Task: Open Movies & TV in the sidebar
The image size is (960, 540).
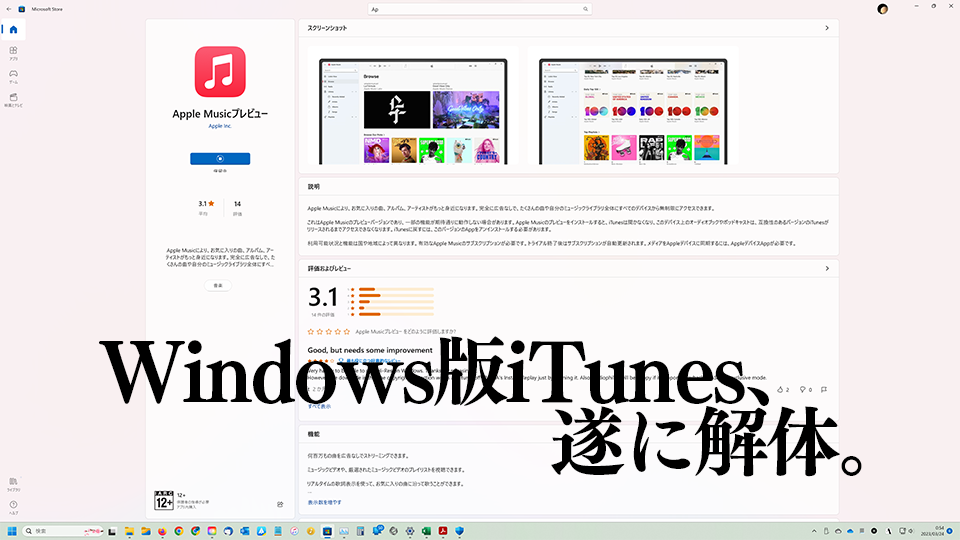Action: [13, 100]
